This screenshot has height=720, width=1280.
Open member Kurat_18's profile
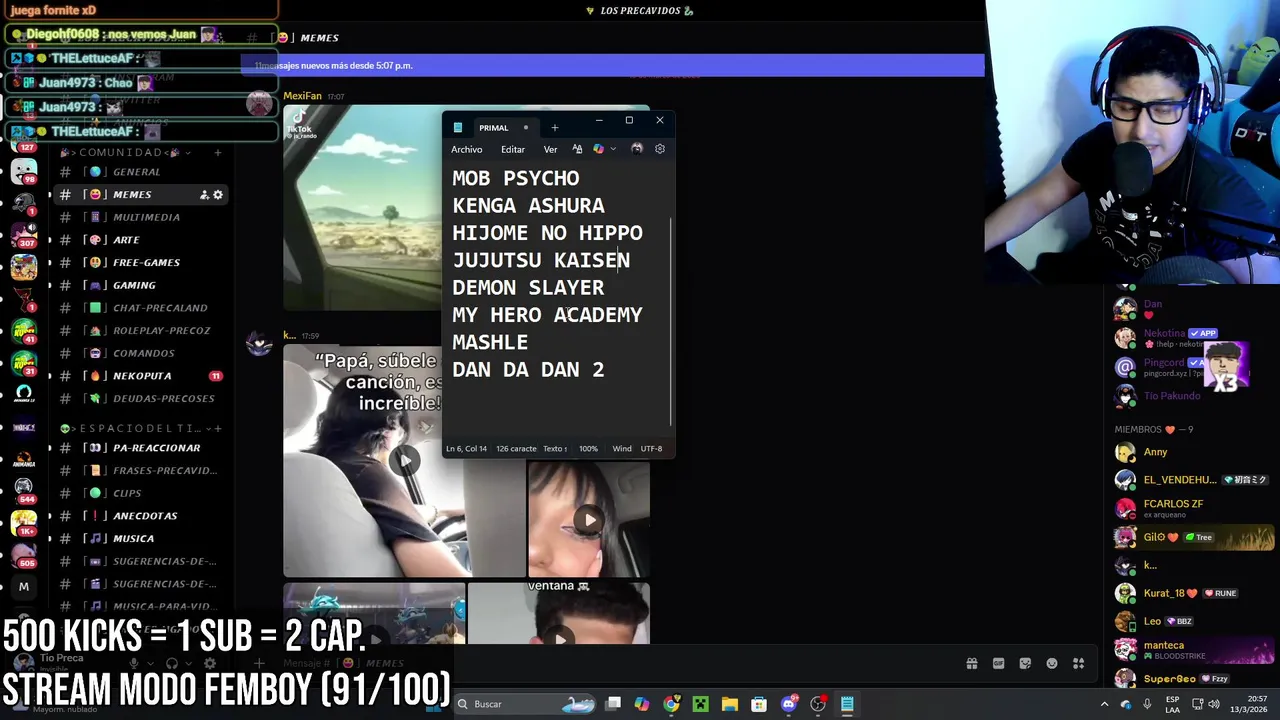click(1193, 593)
